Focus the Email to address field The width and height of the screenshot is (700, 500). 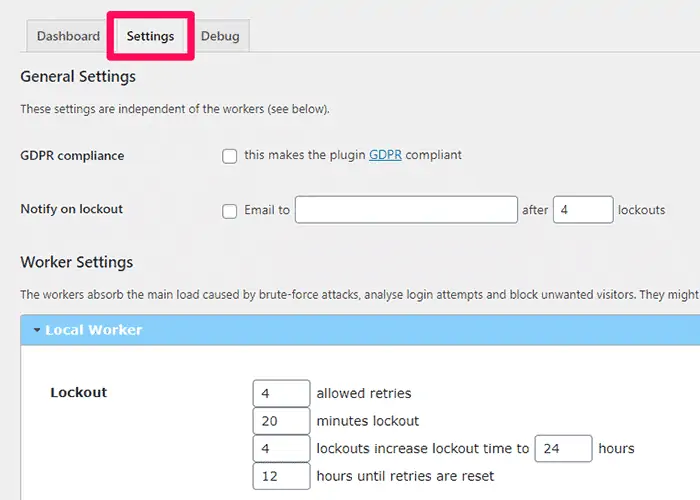point(405,210)
